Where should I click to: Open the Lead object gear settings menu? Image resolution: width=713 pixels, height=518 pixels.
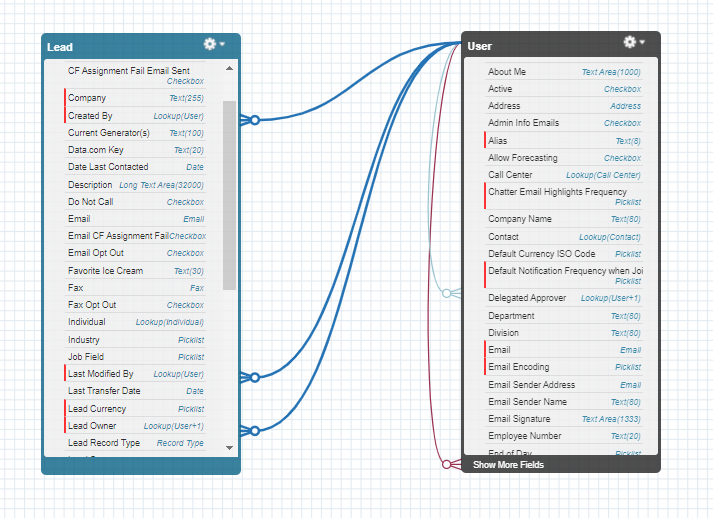click(x=214, y=44)
